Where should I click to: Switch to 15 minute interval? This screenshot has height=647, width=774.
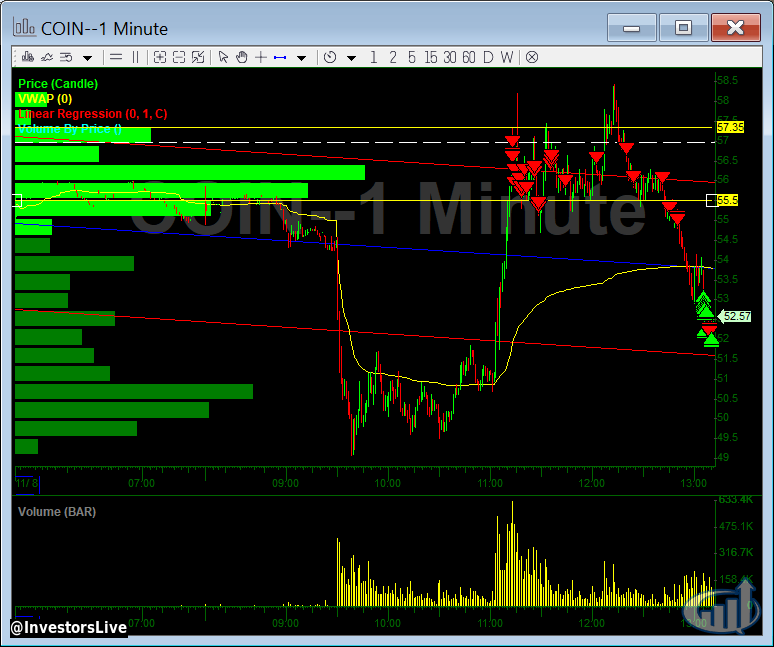coord(430,57)
